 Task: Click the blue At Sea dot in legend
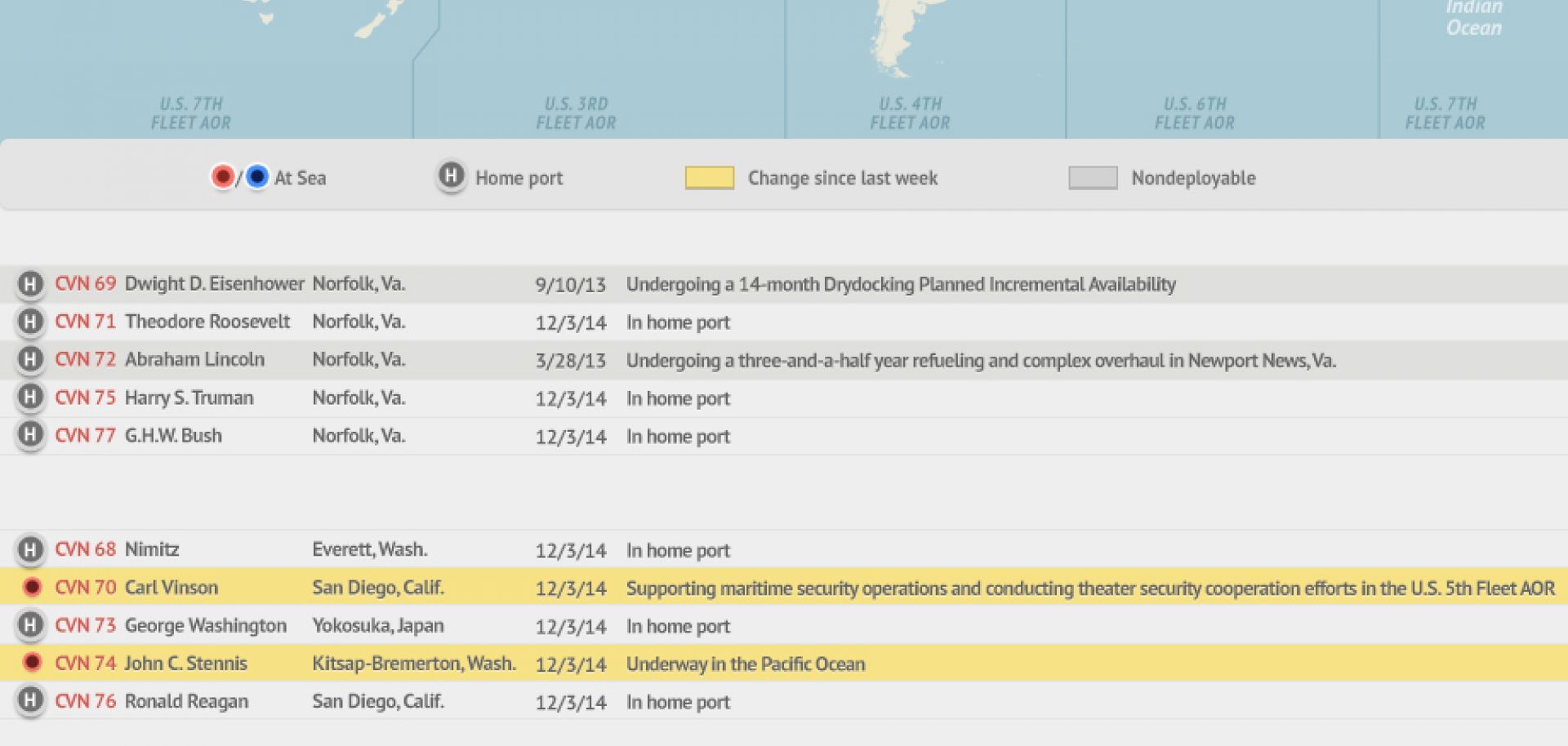point(256,176)
